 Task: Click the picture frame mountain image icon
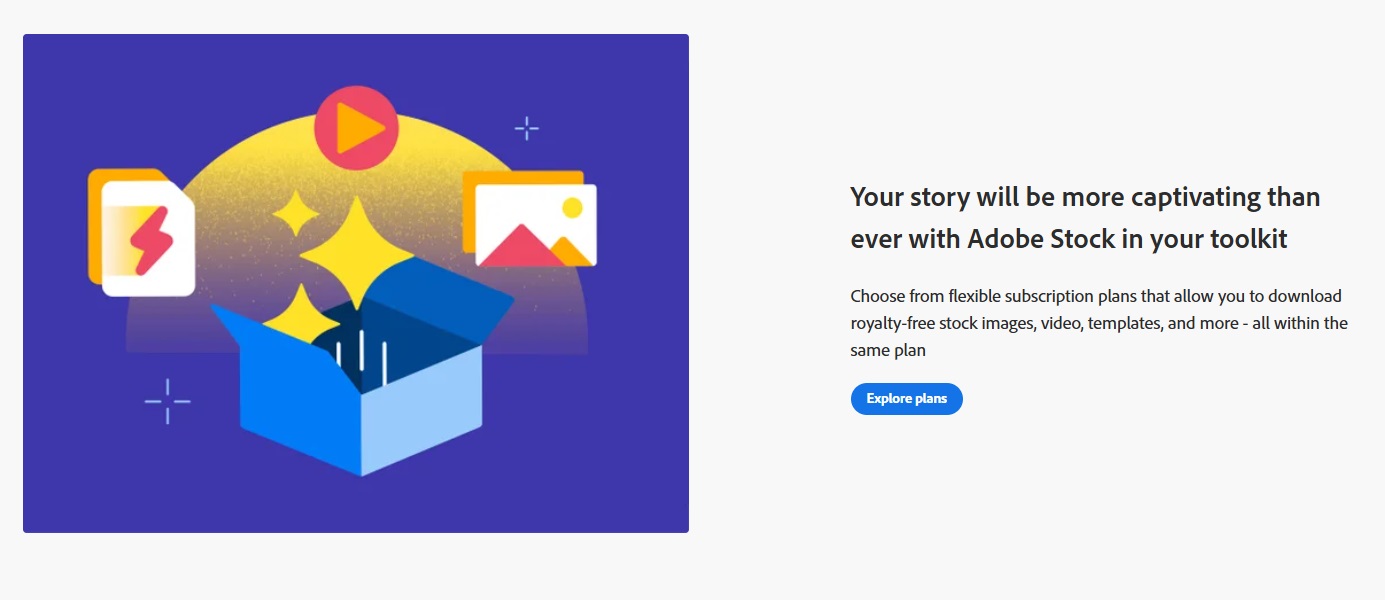click(x=536, y=225)
